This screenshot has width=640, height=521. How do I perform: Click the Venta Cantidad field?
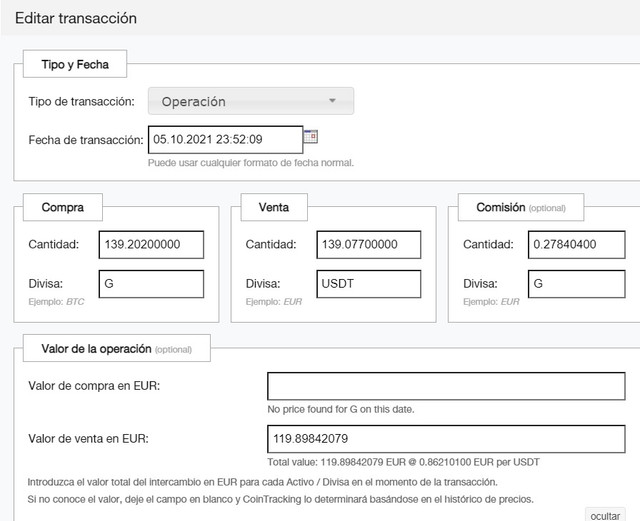369,245
